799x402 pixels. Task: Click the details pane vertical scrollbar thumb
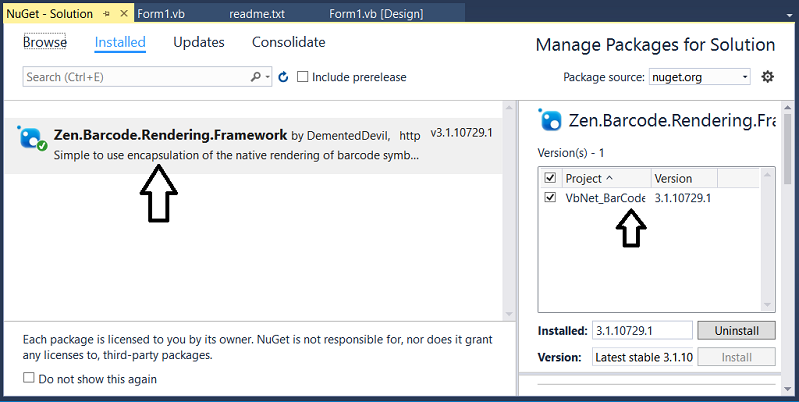coord(789,149)
